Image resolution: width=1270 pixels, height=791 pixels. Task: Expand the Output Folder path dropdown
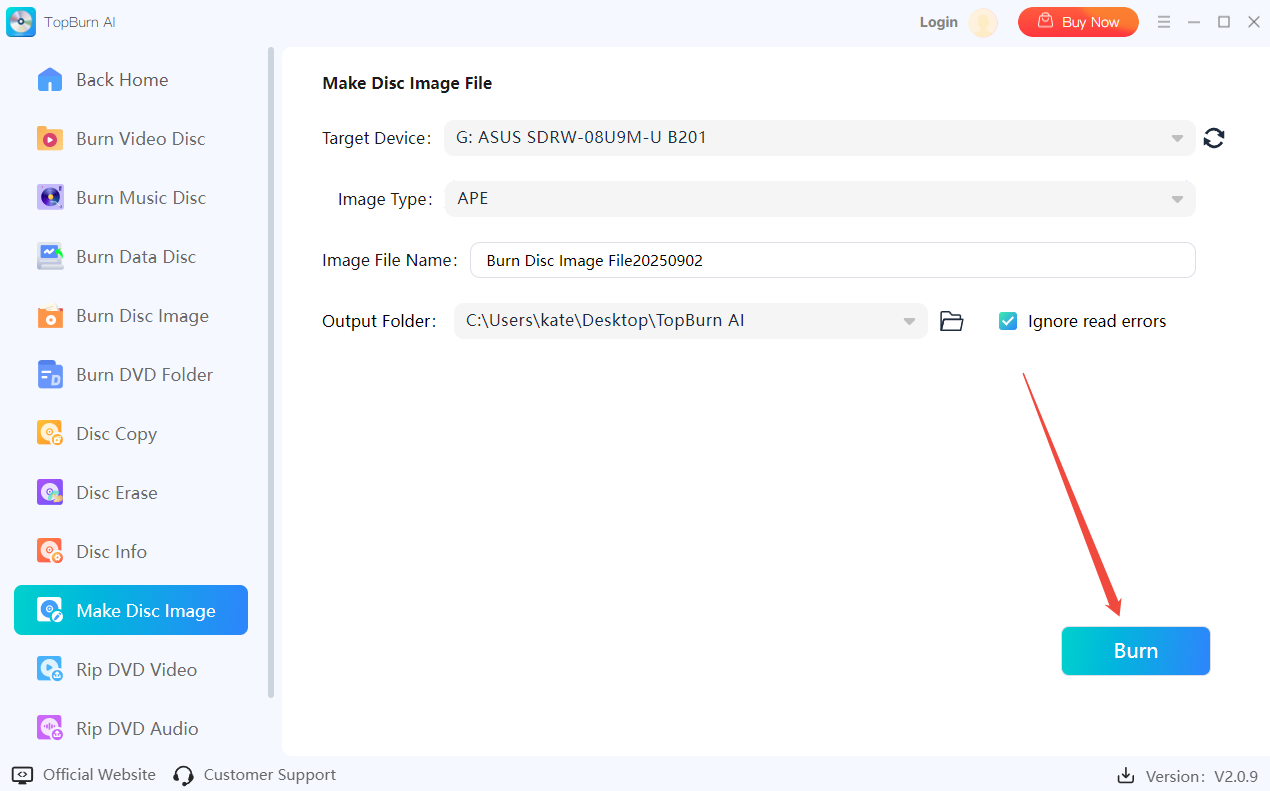(909, 321)
